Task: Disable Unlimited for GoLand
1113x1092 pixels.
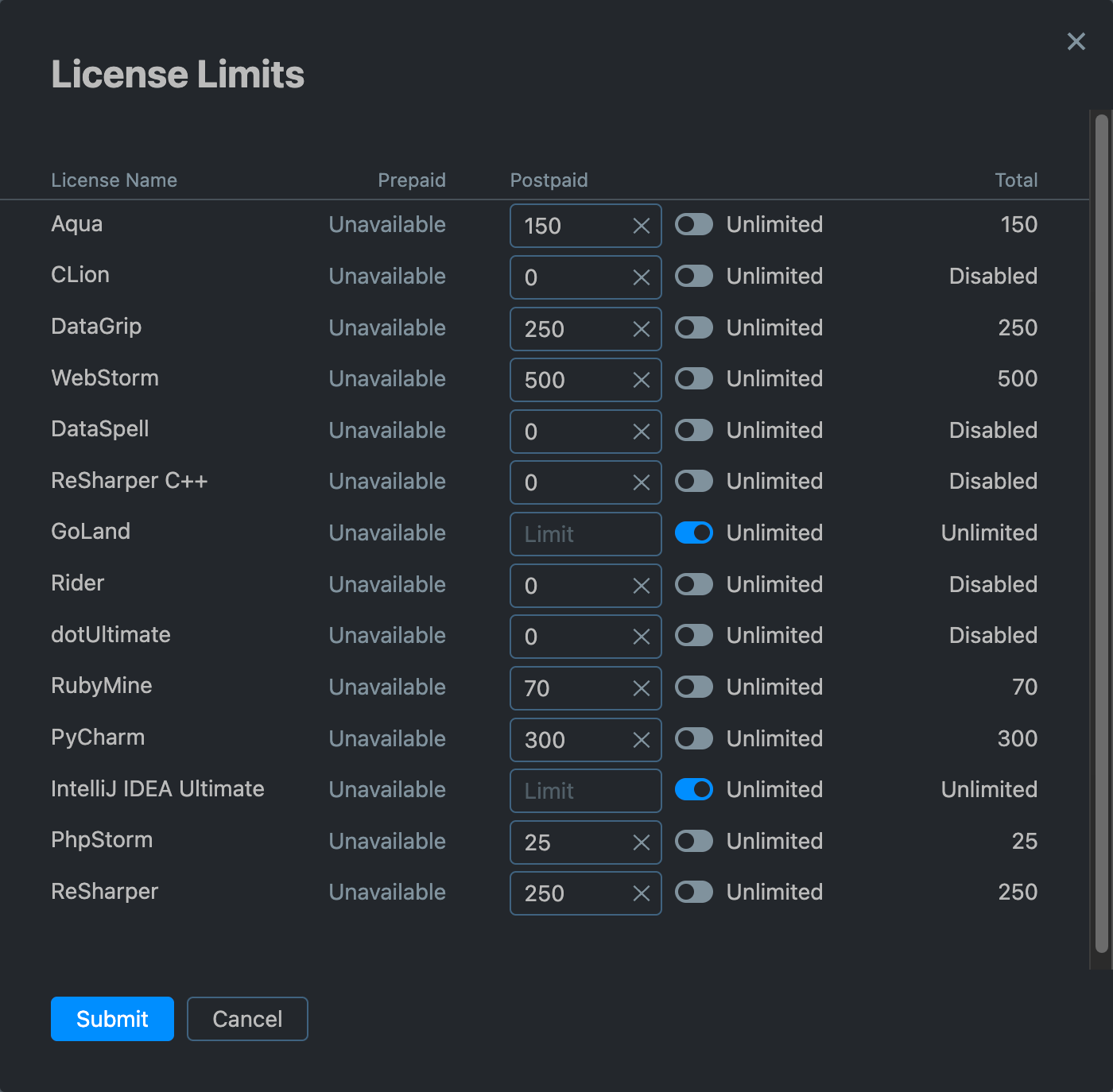Action: point(693,532)
